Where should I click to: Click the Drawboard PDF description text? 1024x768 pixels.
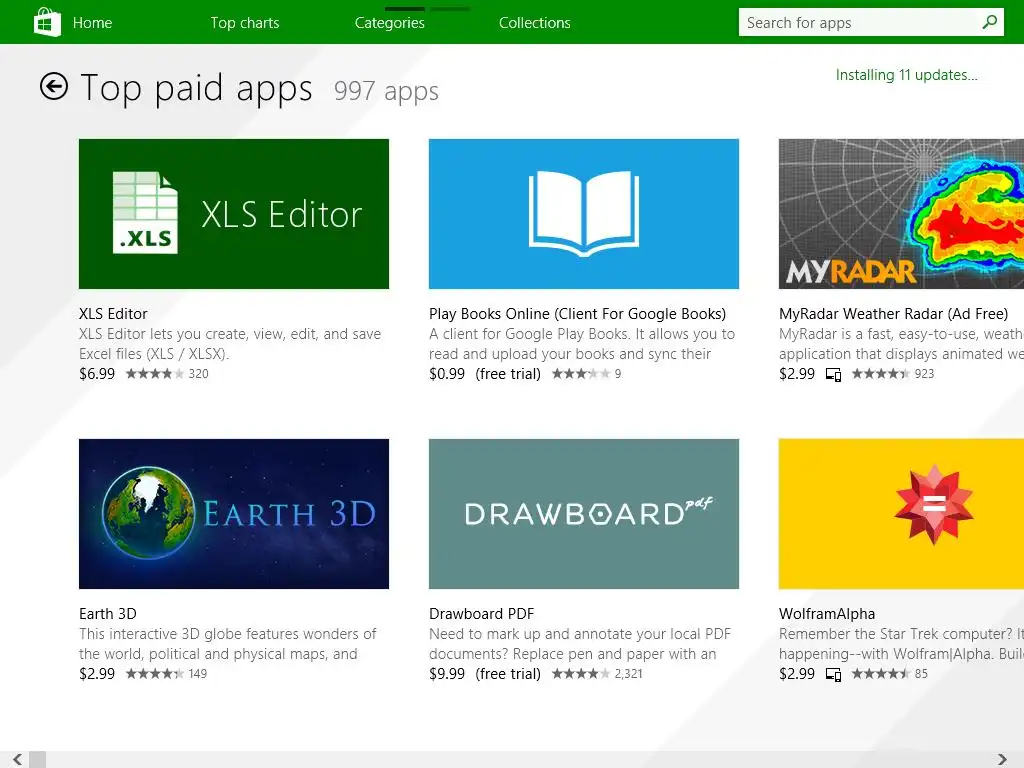pyautogui.click(x=580, y=643)
